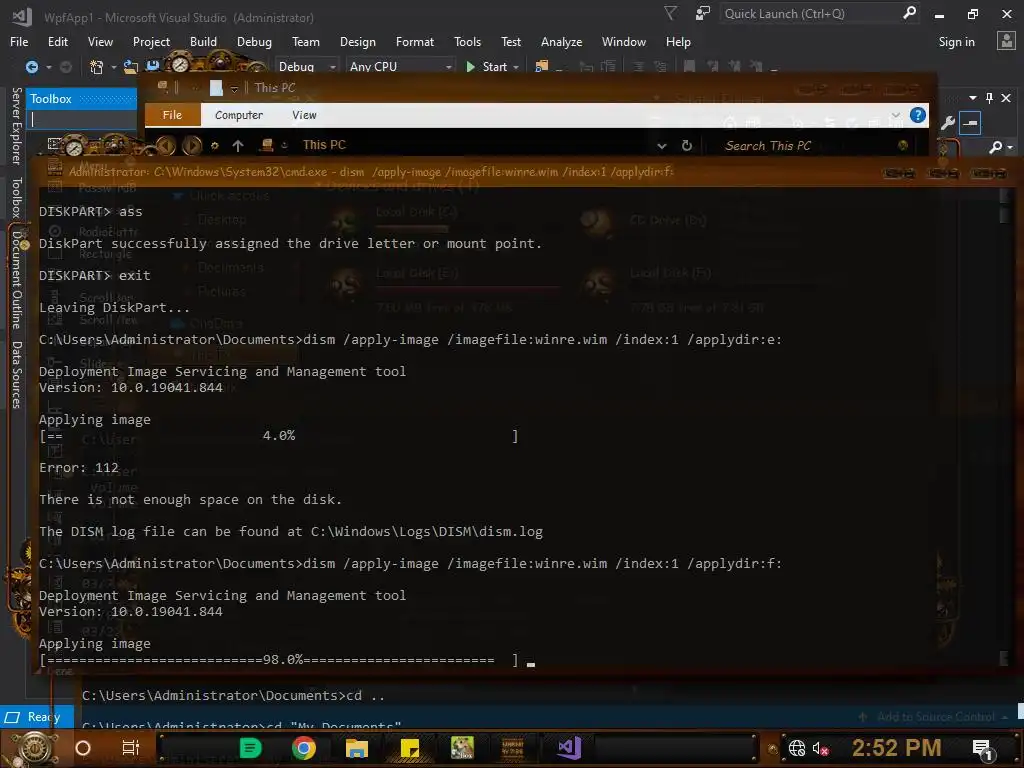Screen dimensions: 1024x768
Task: Open the File Explorer Computer ribbon tab
Action: point(238,115)
